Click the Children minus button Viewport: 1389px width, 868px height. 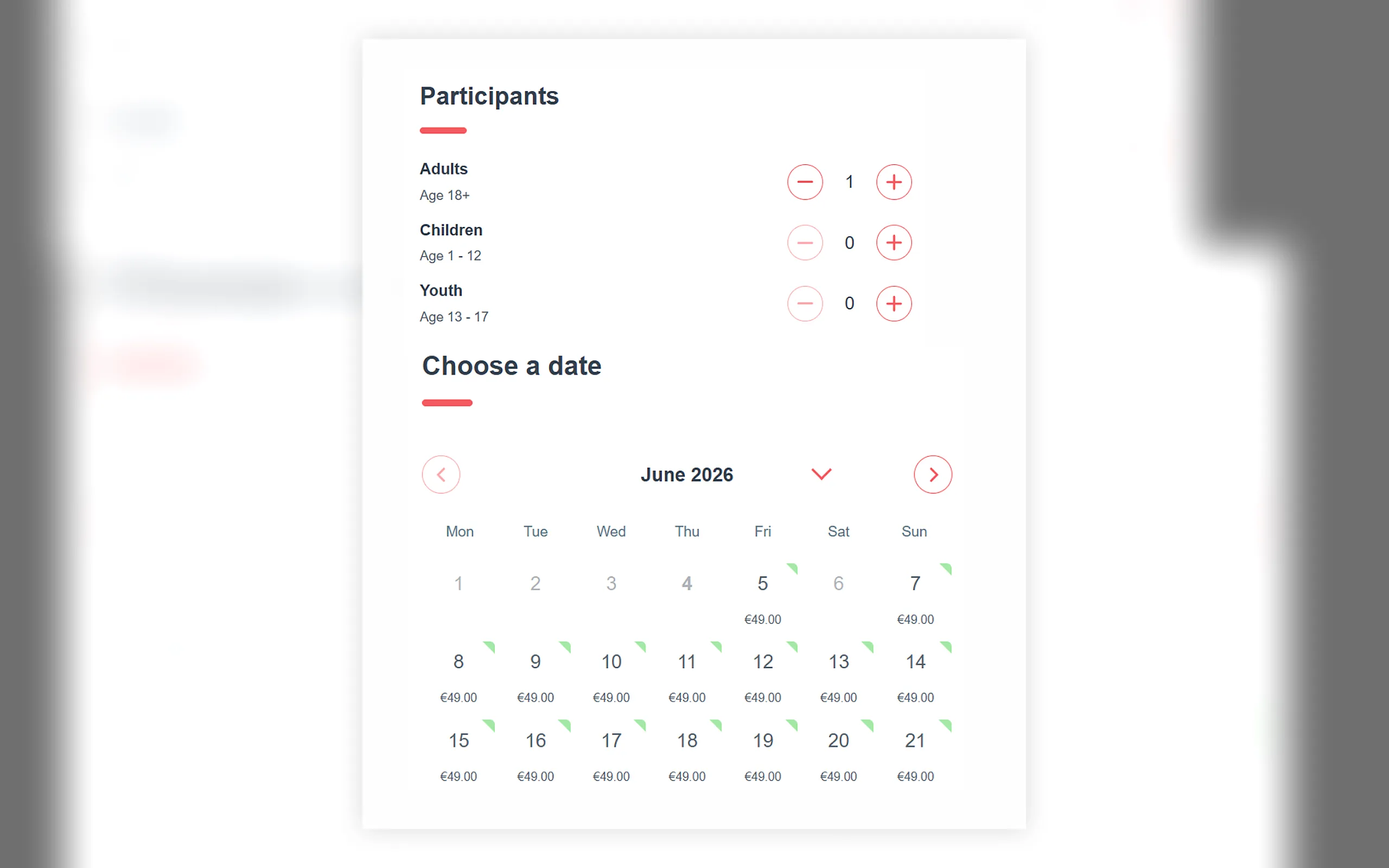(x=805, y=243)
